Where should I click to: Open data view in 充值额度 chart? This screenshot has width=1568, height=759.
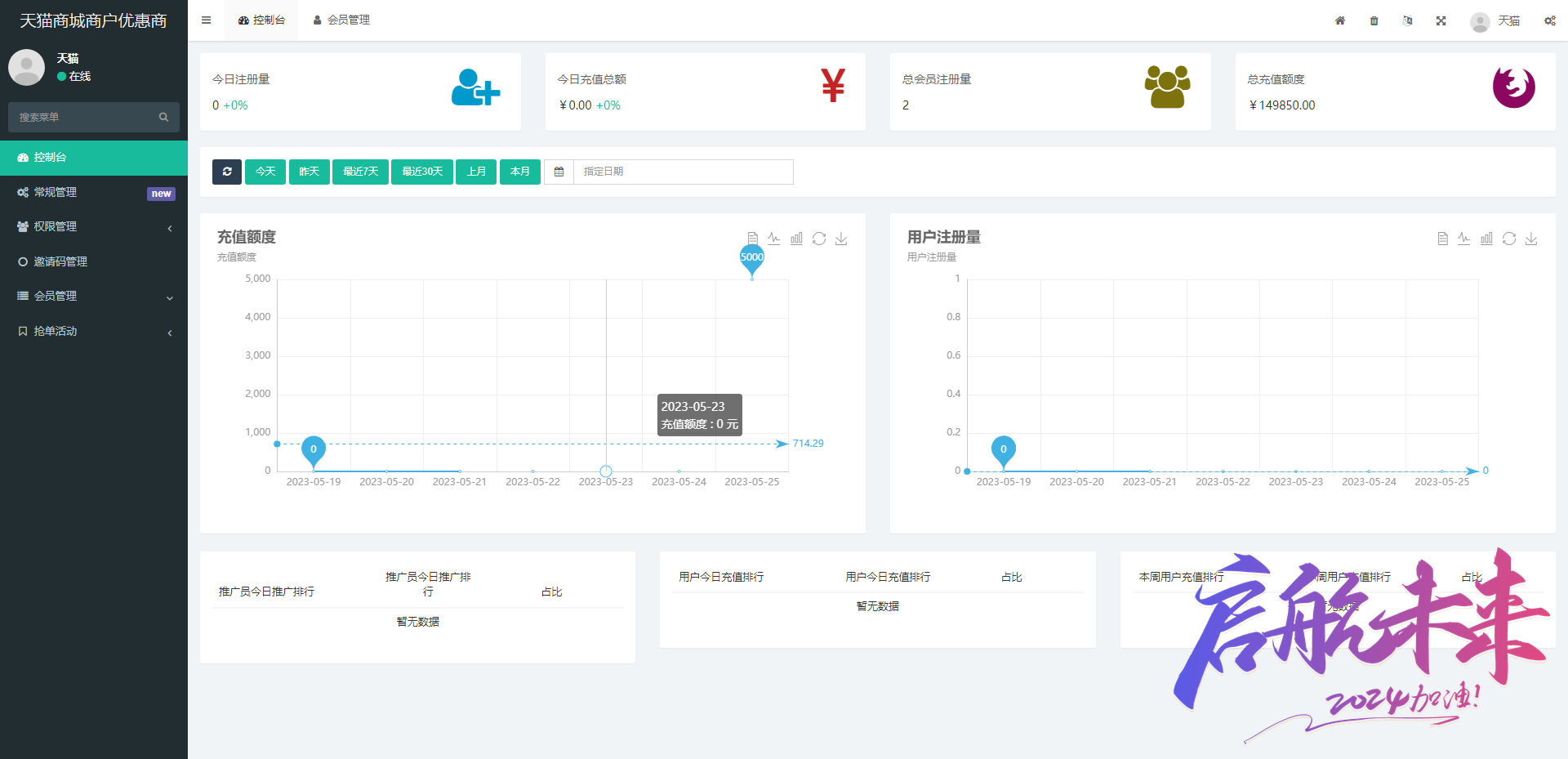[x=752, y=239]
